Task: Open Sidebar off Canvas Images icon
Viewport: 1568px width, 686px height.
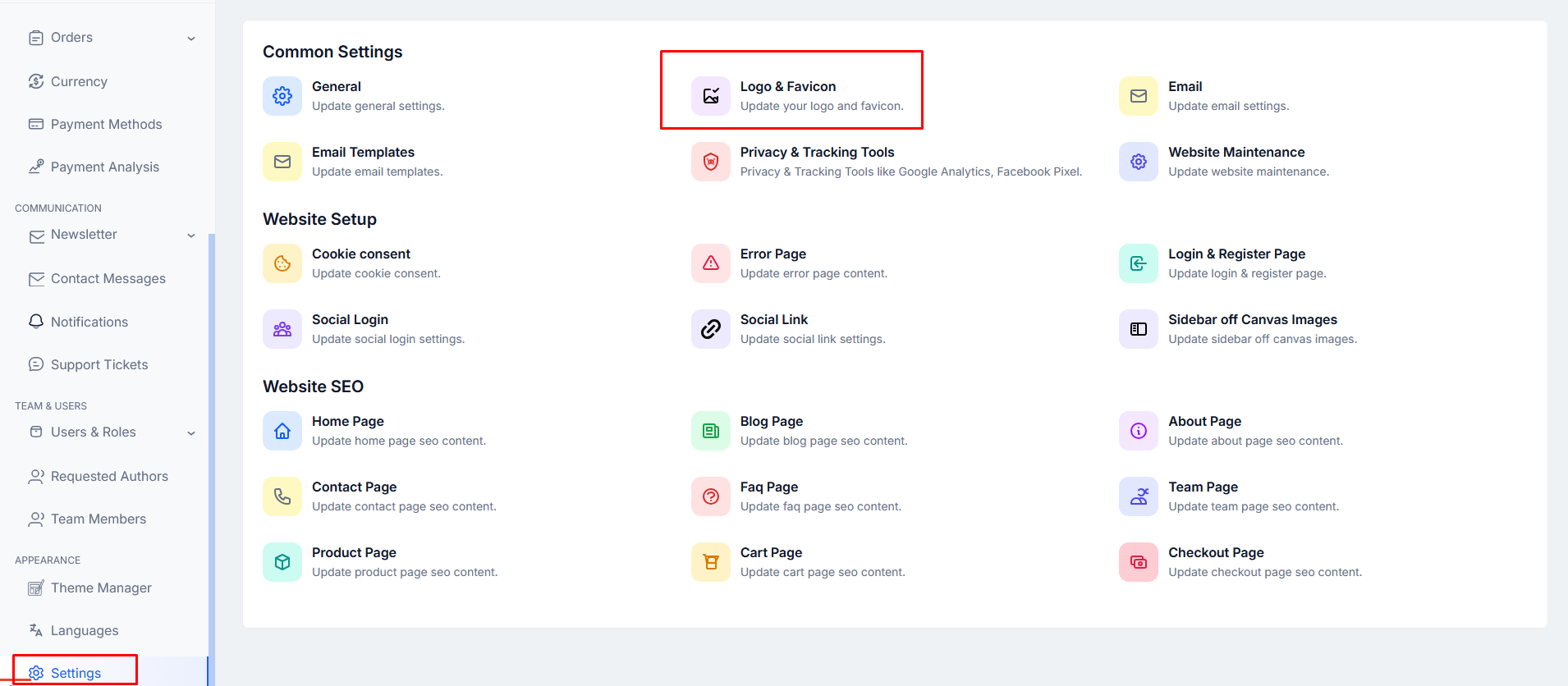Action: tap(1139, 329)
